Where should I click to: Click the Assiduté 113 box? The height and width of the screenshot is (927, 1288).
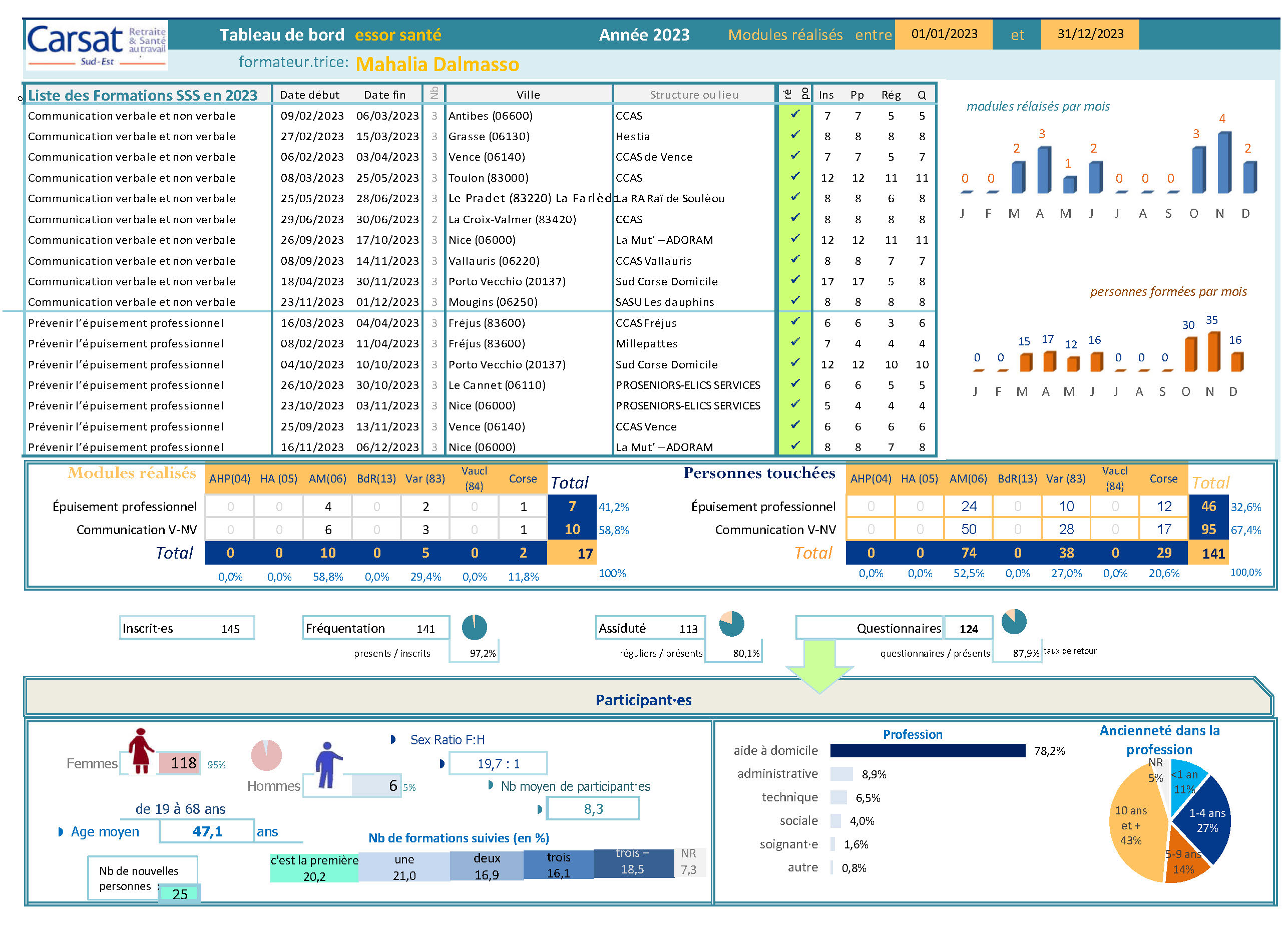(x=650, y=628)
